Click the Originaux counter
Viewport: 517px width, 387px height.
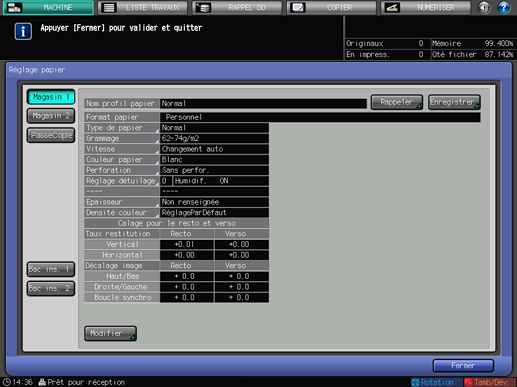(x=386, y=43)
